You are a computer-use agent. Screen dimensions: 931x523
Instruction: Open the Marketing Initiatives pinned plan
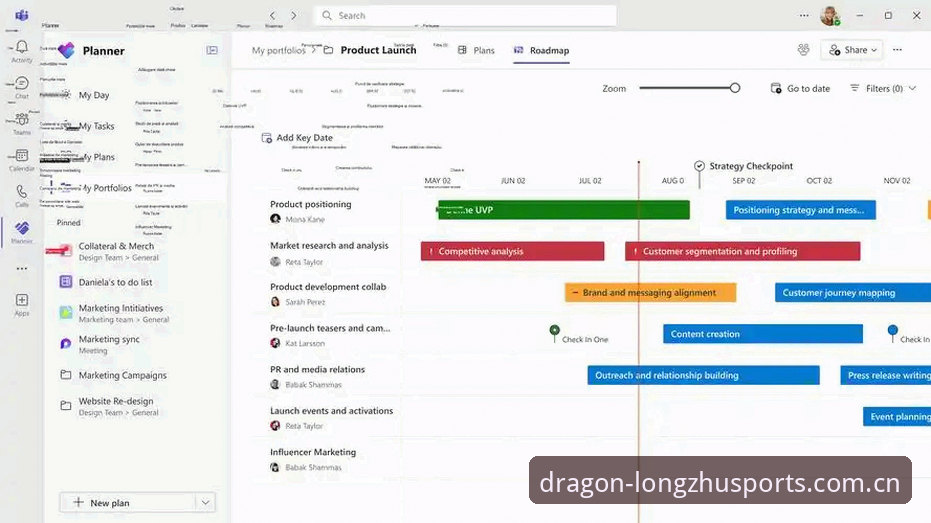pos(116,313)
